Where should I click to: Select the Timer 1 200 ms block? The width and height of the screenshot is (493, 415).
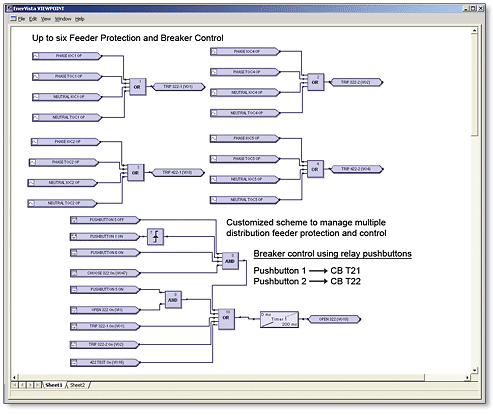pos(279,319)
